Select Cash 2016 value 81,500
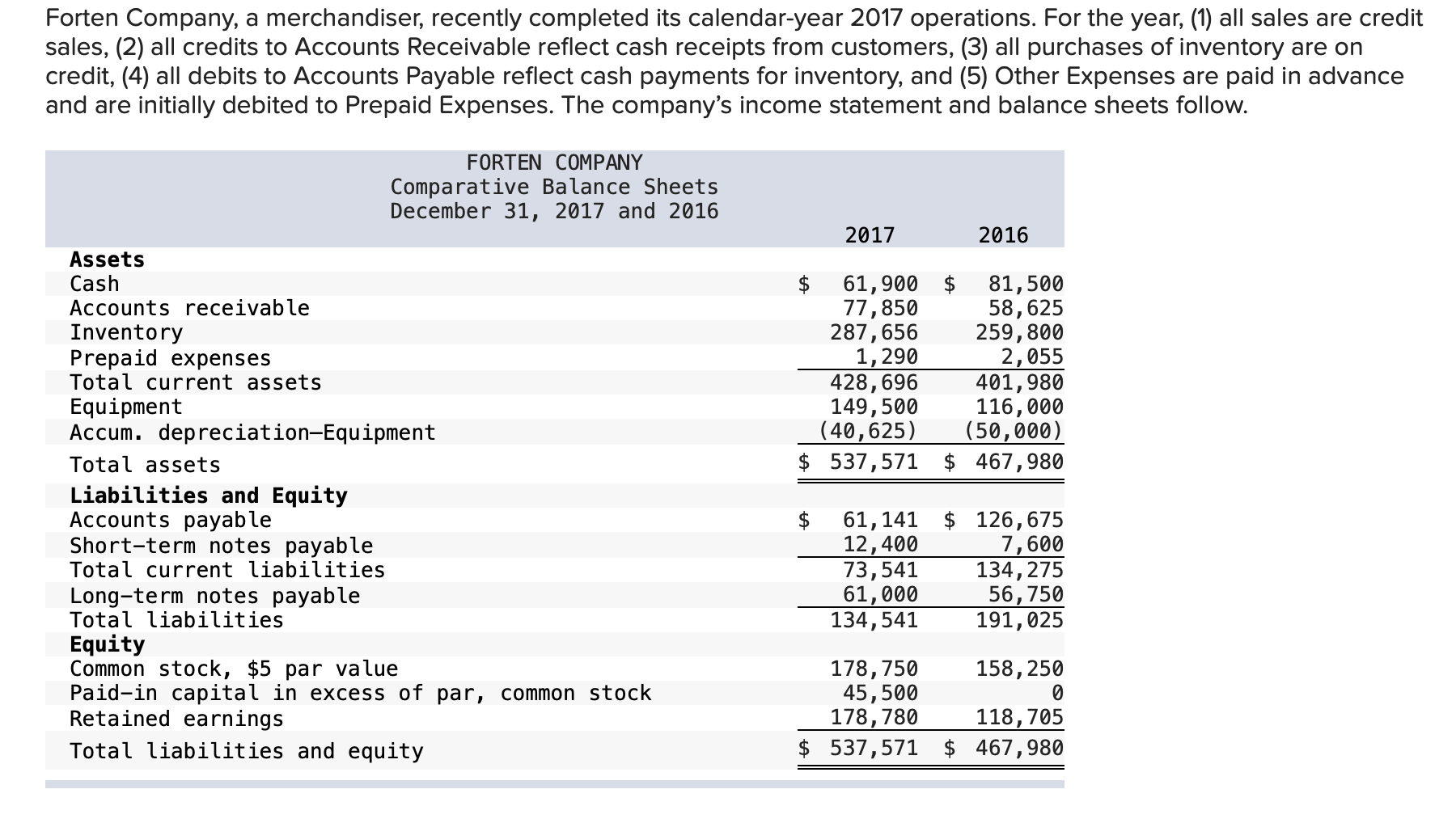 (1026, 284)
